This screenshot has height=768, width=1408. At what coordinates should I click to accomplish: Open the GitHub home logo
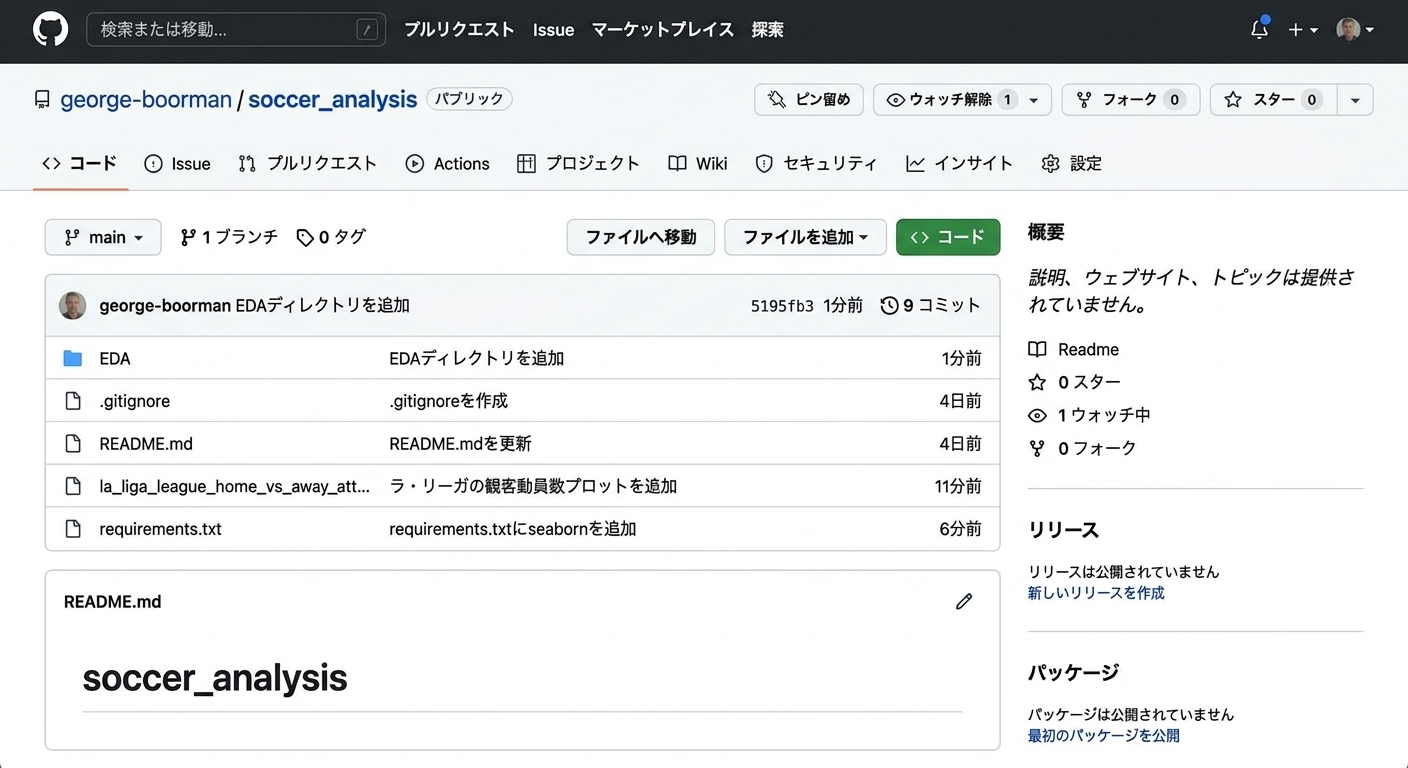click(50, 29)
